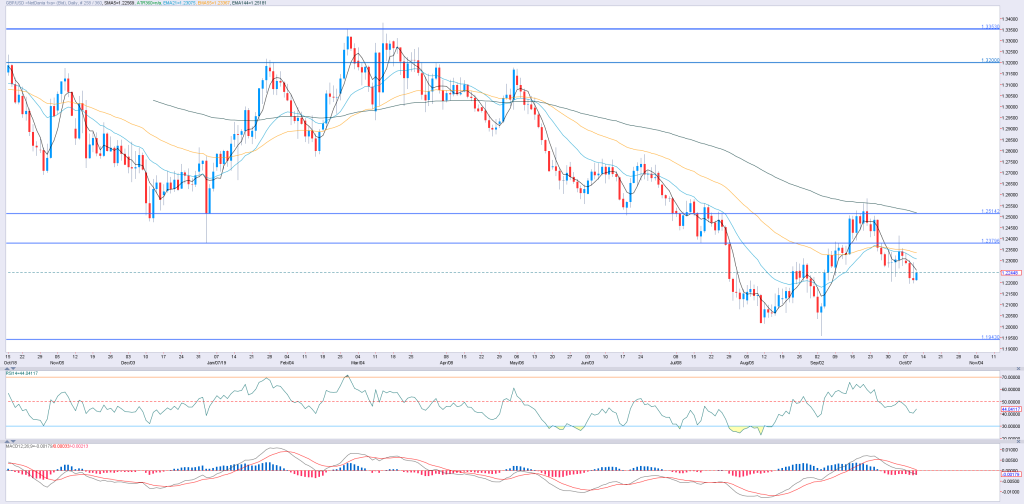Select the 1.33530 horizontal resistance line label
Viewport: 1024px width, 504px height.
point(991,26)
